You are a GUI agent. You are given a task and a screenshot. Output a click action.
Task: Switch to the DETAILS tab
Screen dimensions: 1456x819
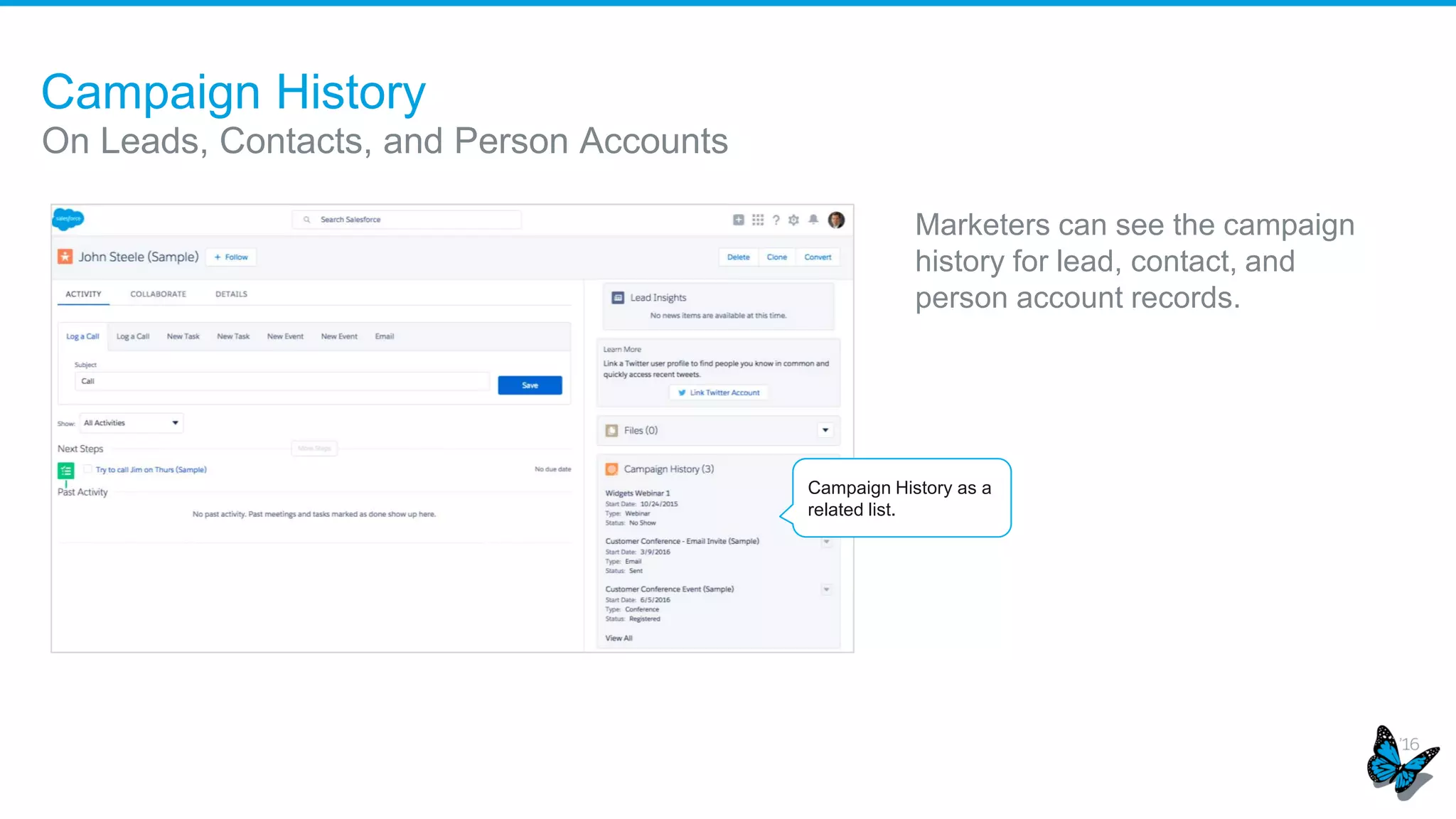[231, 294]
